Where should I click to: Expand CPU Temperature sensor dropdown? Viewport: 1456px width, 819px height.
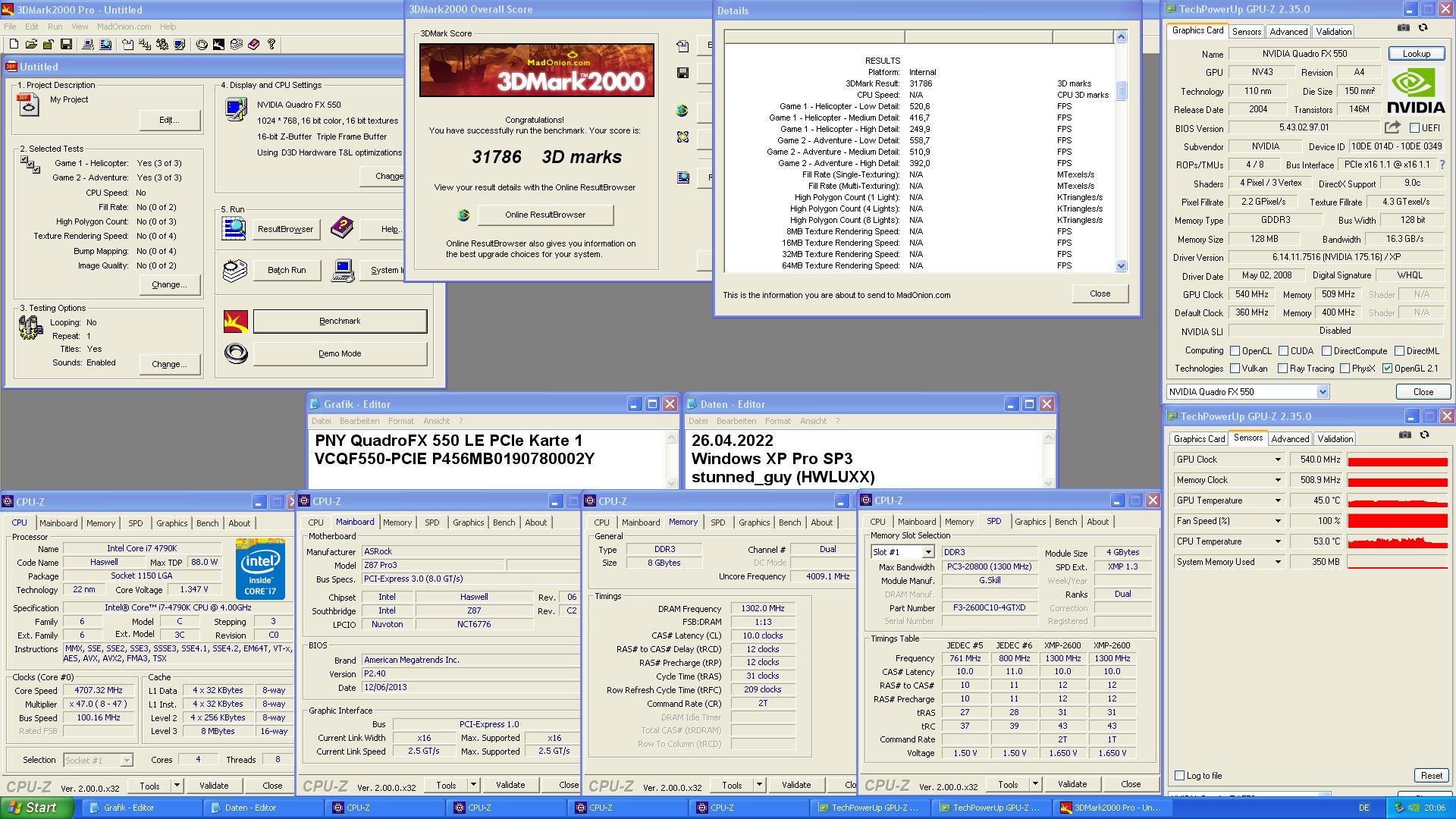1278,541
